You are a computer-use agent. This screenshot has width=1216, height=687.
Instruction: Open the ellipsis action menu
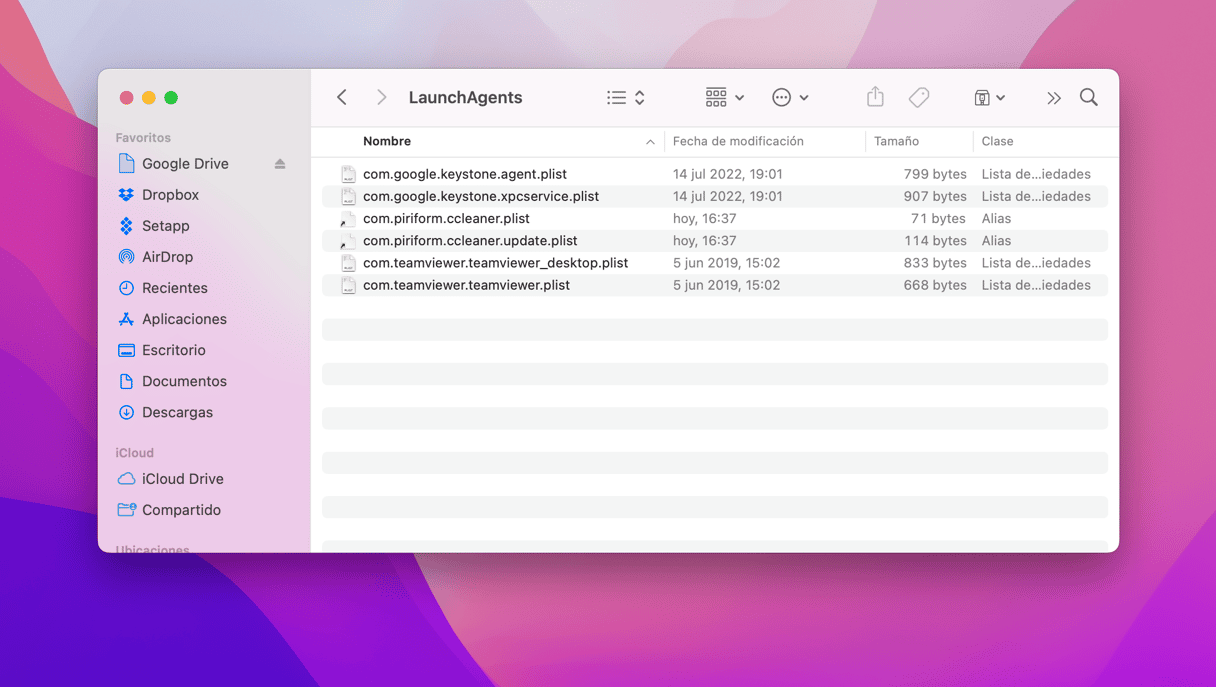point(790,97)
